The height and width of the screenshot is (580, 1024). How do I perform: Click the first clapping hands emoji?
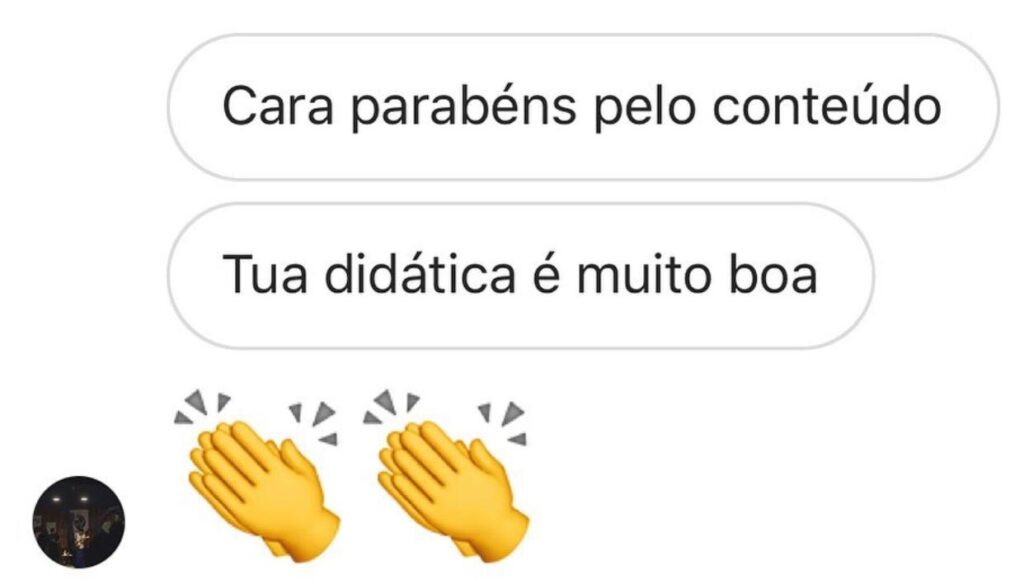[257, 476]
